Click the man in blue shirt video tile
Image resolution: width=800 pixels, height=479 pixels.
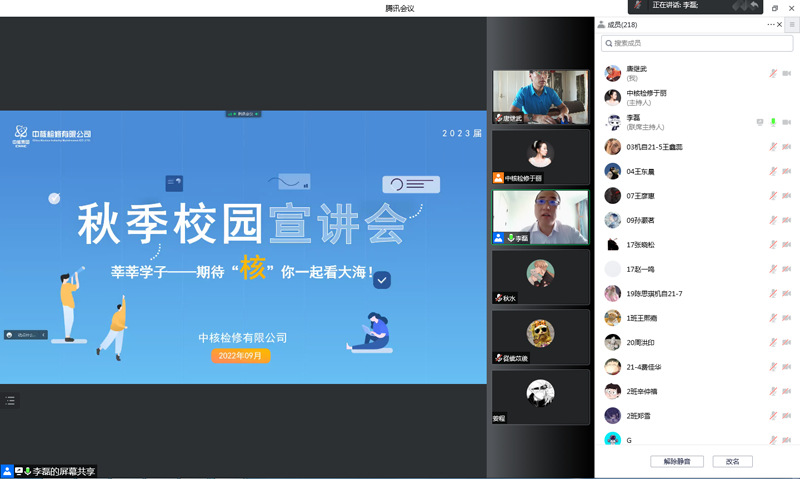click(x=540, y=97)
